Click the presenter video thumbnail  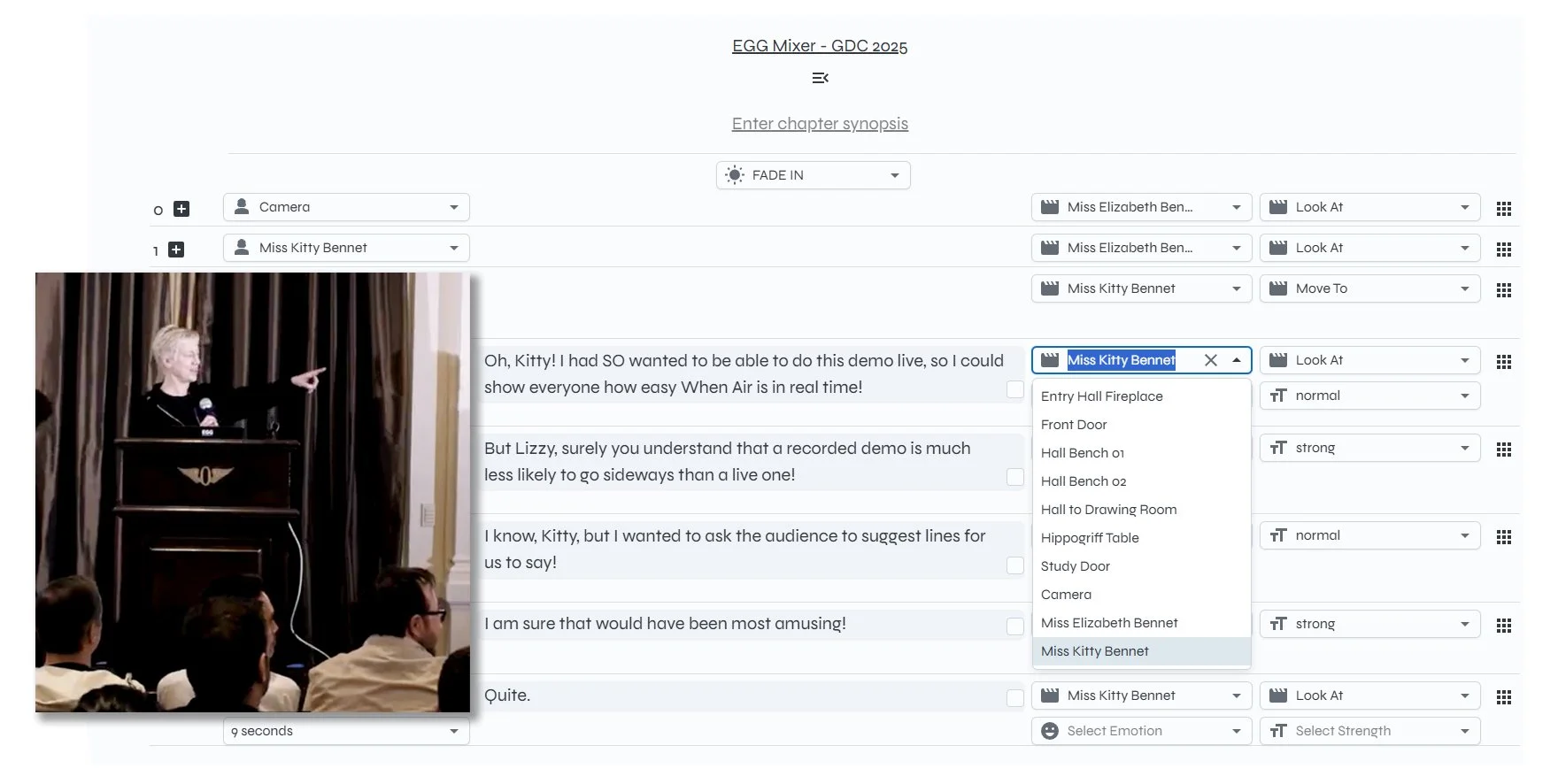click(x=252, y=492)
